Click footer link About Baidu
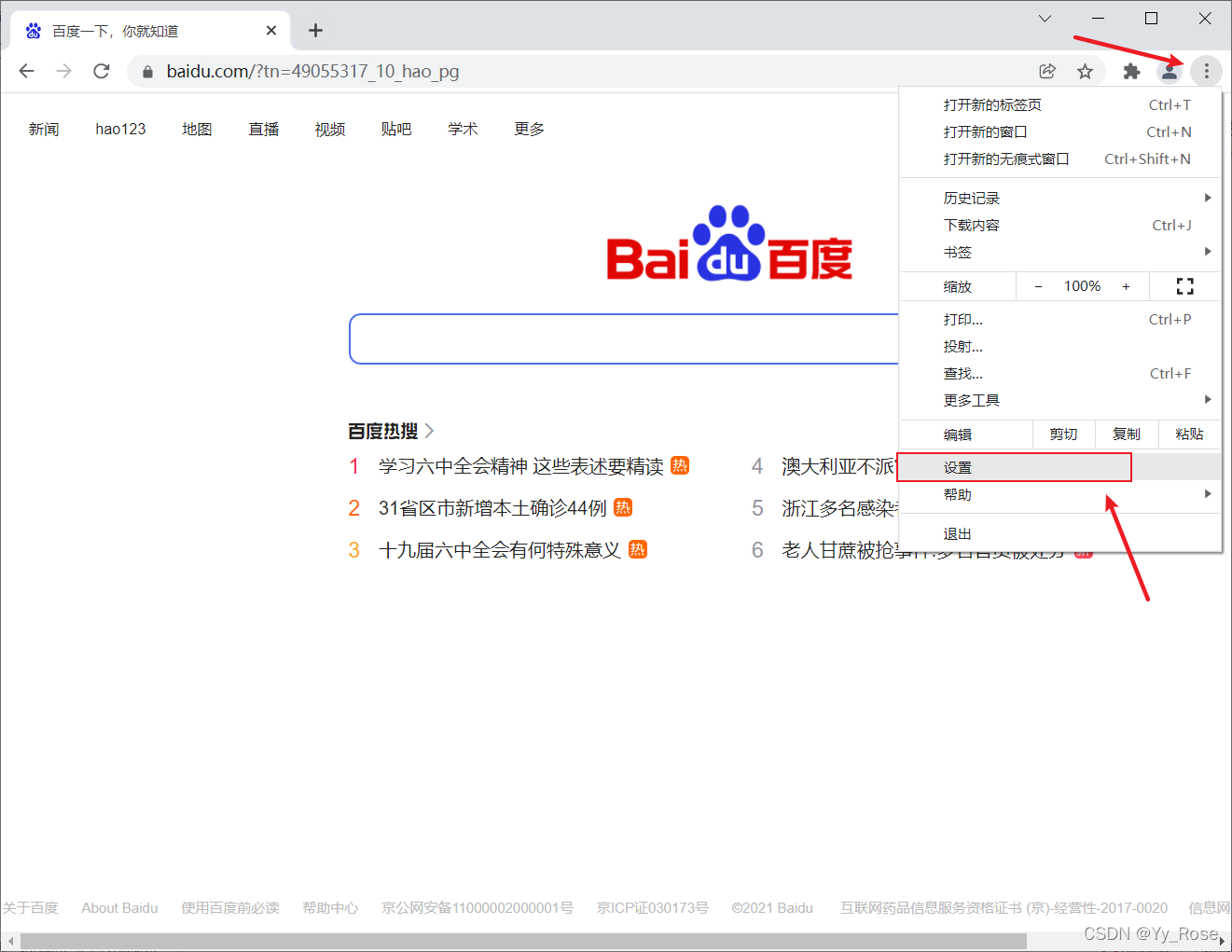This screenshot has width=1232, height=952. coord(119,908)
